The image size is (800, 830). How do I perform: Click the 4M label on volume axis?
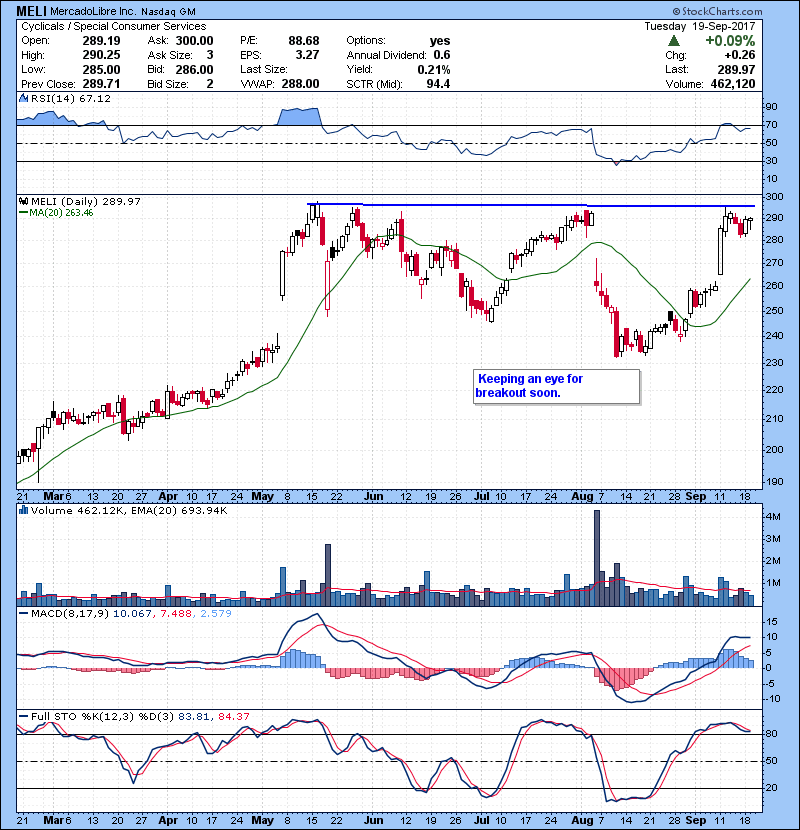772,517
